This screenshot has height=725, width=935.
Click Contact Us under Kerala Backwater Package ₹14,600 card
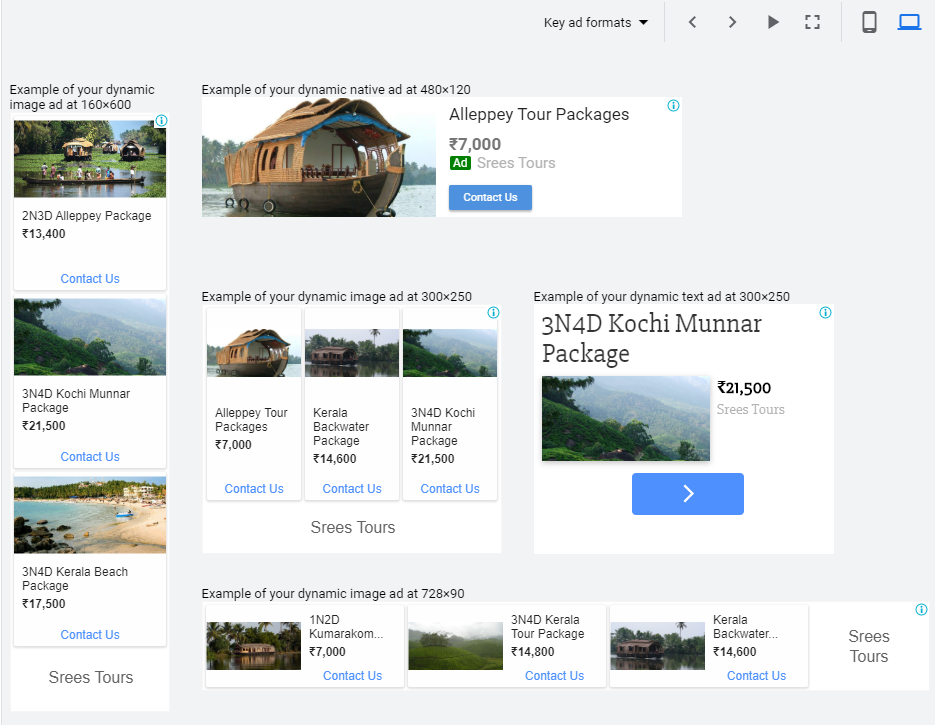352,489
